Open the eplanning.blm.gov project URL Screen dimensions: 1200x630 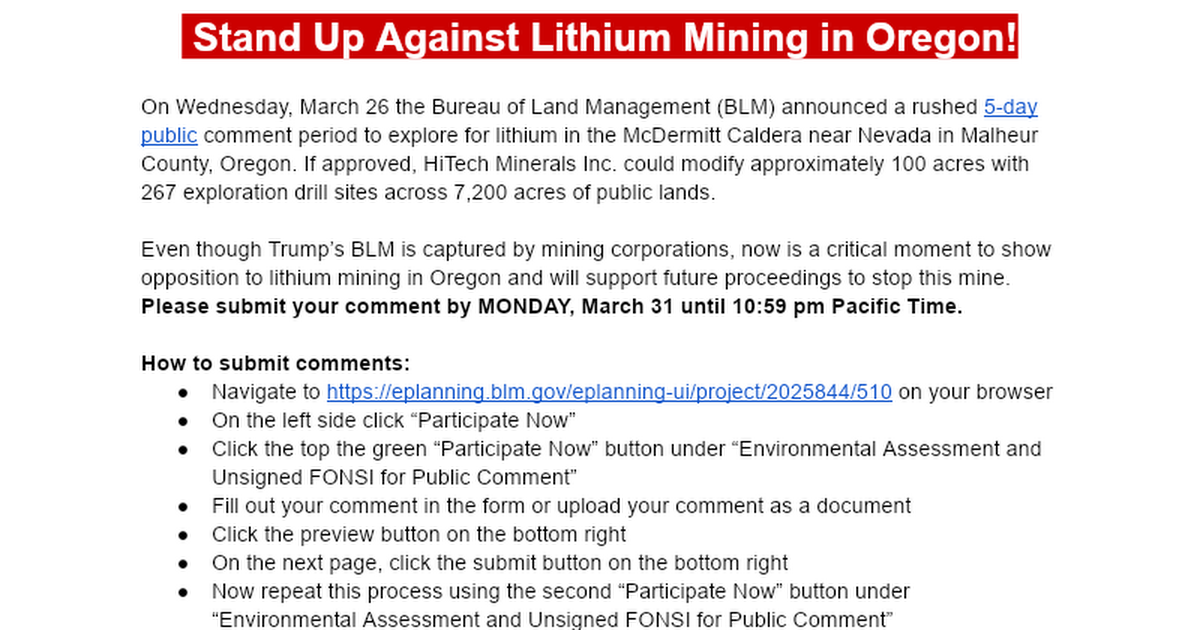pos(609,392)
